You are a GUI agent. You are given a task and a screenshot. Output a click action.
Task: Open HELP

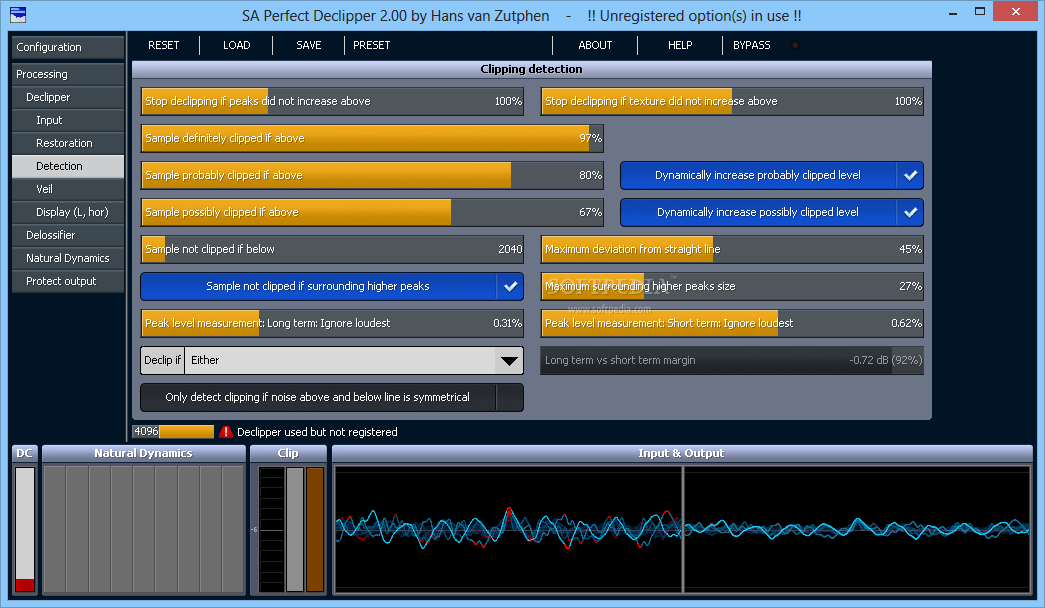click(680, 45)
